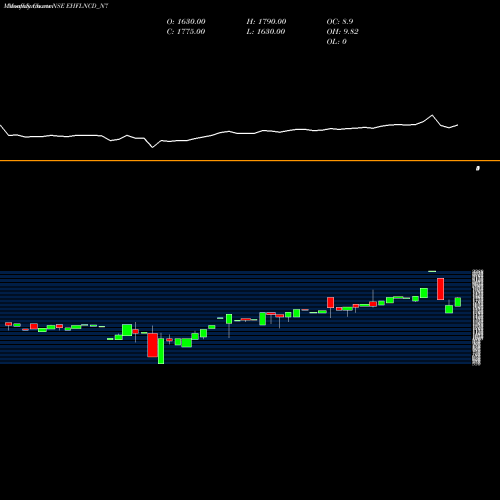Select the close value C: 1775.00
The width and height of the screenshot is (500, 500).
pyautogui.click(x=186, y=32)
